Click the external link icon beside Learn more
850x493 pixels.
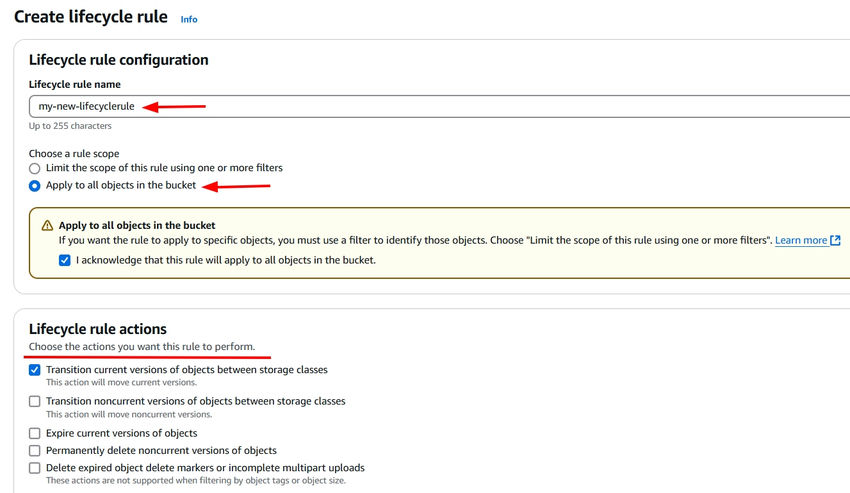(x=836, y=240)
